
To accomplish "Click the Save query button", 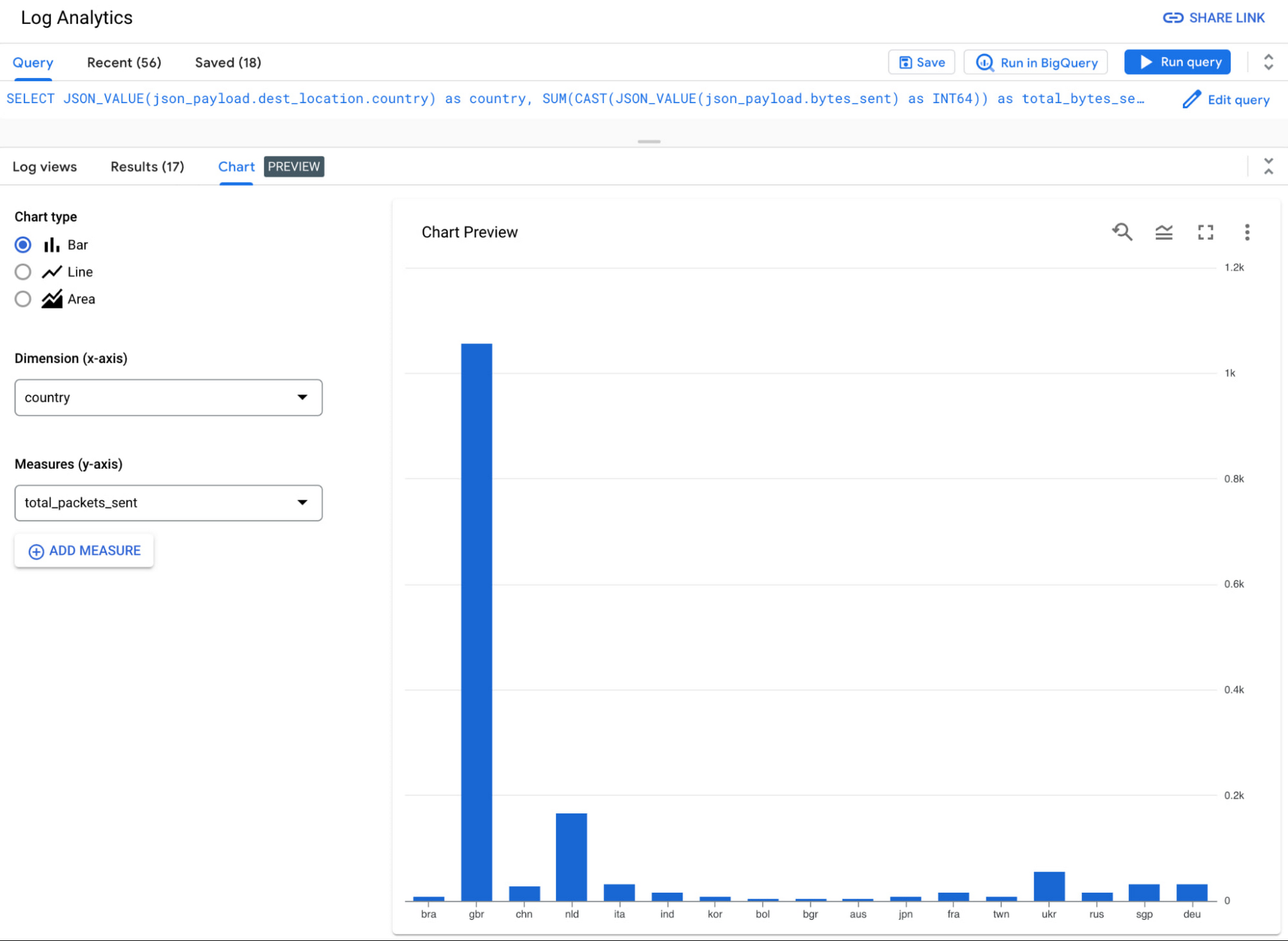I will pos(921,62).
